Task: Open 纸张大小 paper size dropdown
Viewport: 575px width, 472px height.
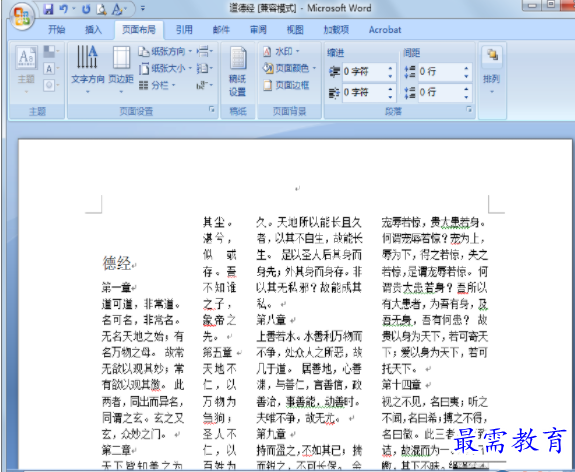Action: pyautogui.click(x=165, y=68)
